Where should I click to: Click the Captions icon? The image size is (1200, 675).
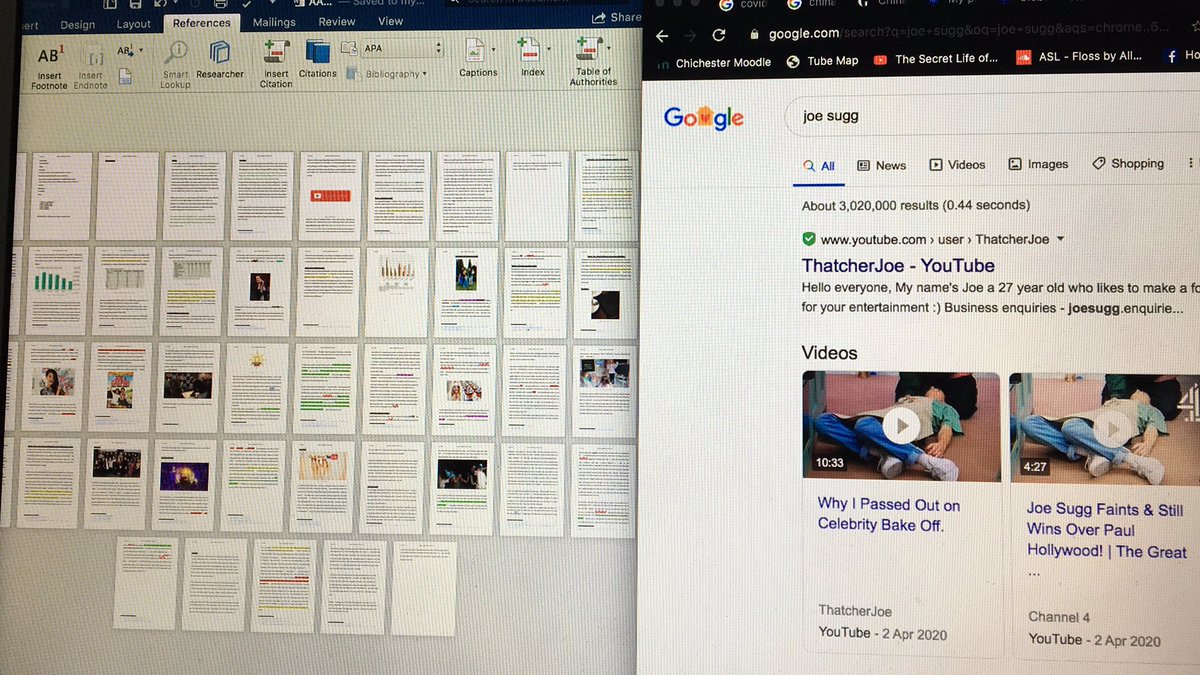473,52
